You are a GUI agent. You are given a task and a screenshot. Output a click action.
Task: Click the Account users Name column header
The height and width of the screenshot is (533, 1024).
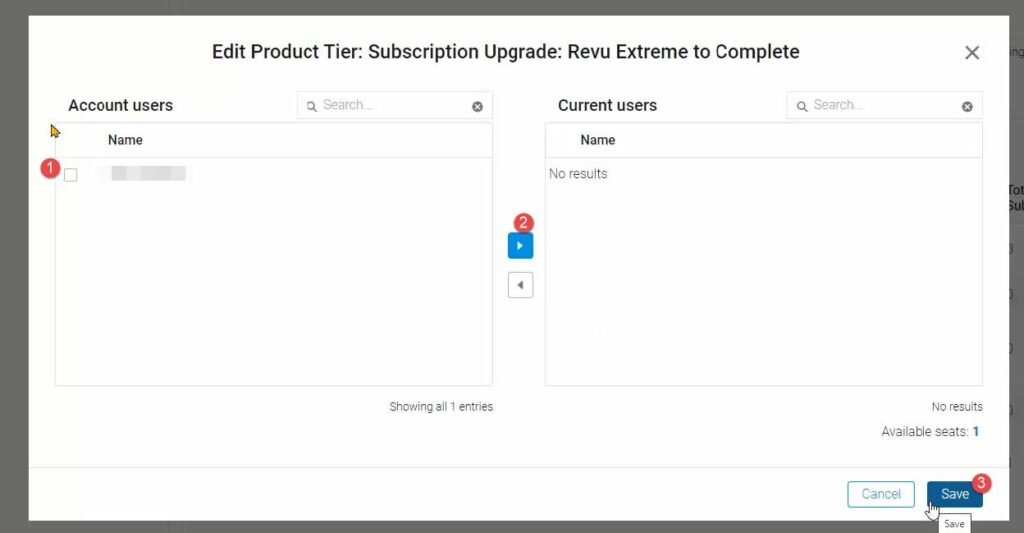125,140
